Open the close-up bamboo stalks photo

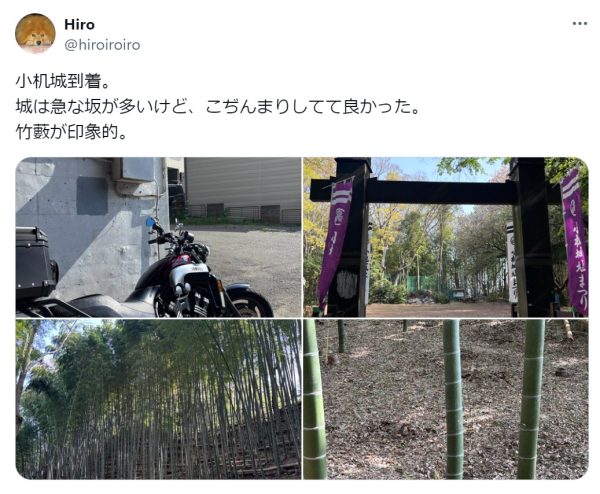tap(445, 399)
